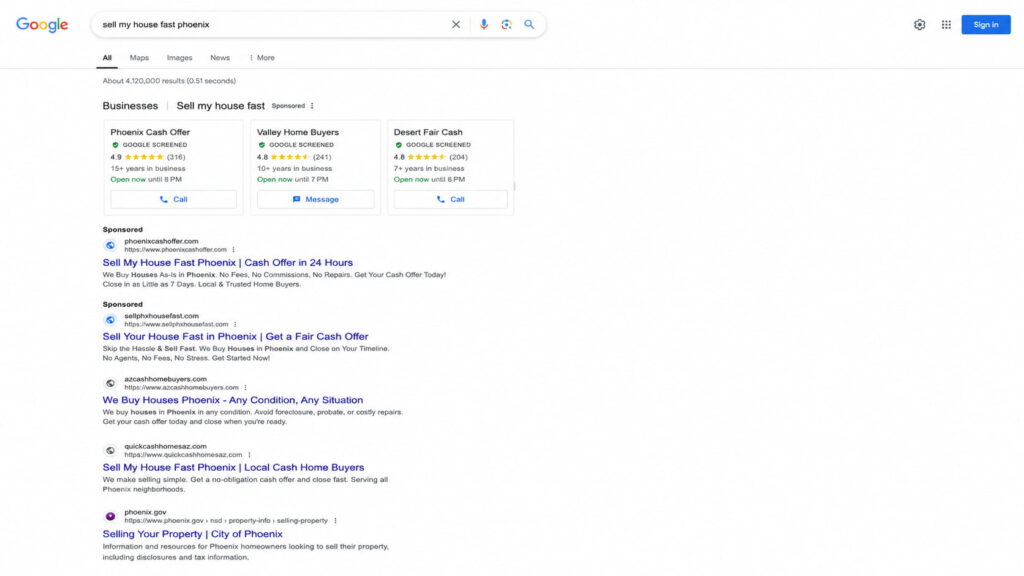Switch to the Maps tab
1024x576 pixels.
139,58
